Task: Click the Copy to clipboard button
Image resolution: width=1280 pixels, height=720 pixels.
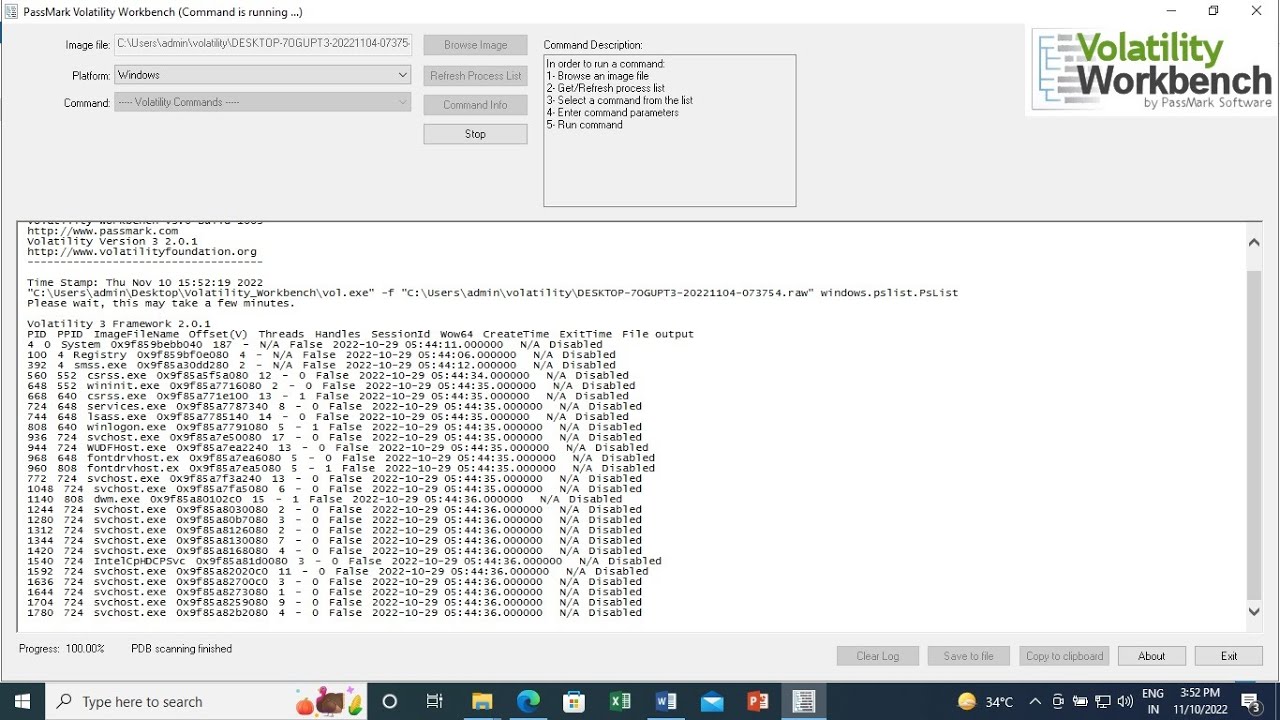Action: 1064,656
